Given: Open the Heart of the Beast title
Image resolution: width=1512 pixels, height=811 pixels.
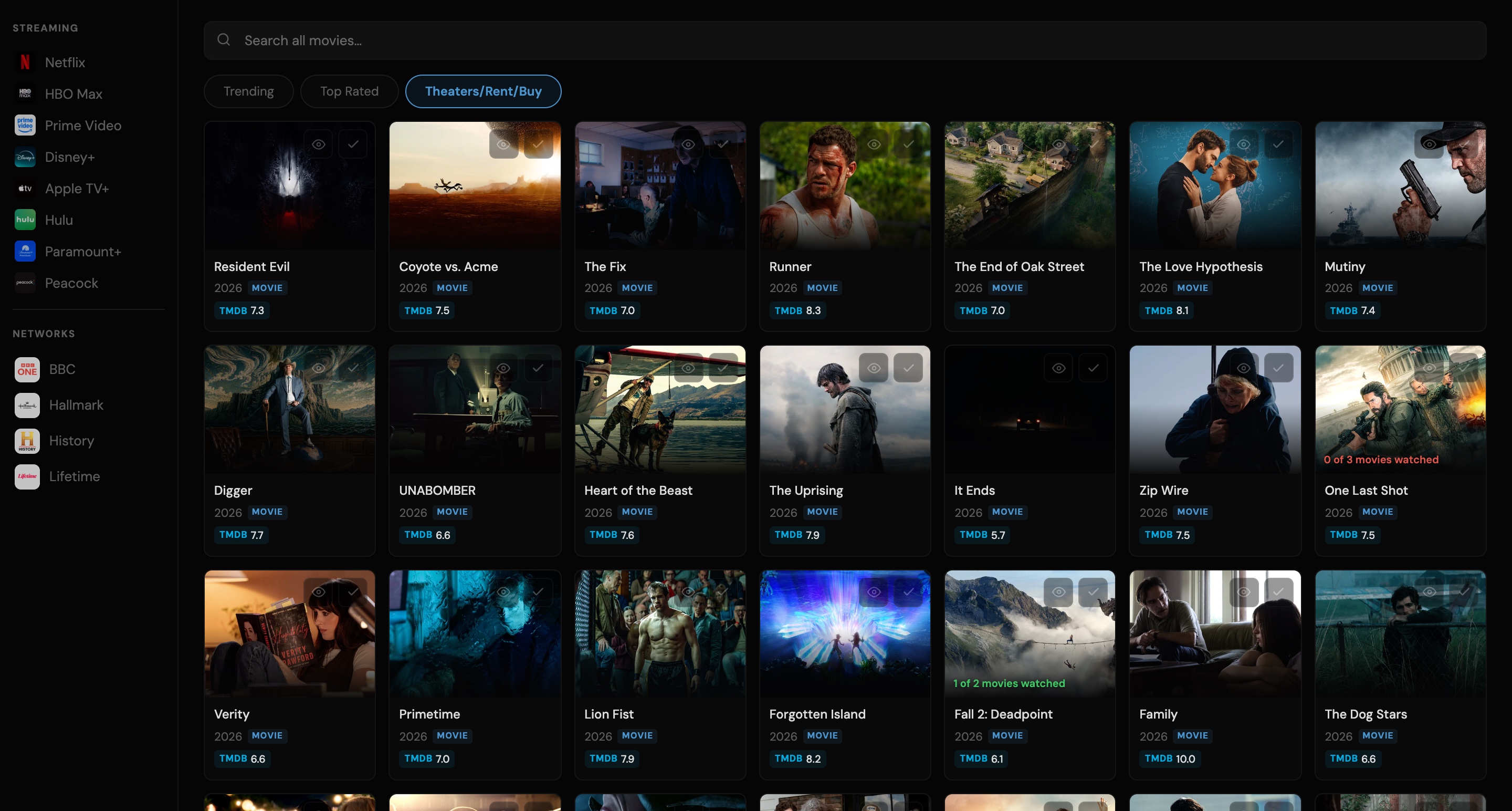Looking at the screenshot, I should [x=638, y=491].
